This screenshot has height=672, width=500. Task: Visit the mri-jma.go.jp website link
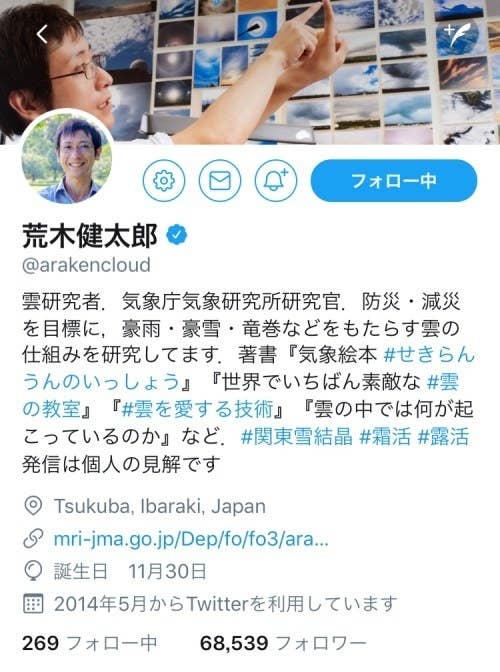tap(191, 539)
